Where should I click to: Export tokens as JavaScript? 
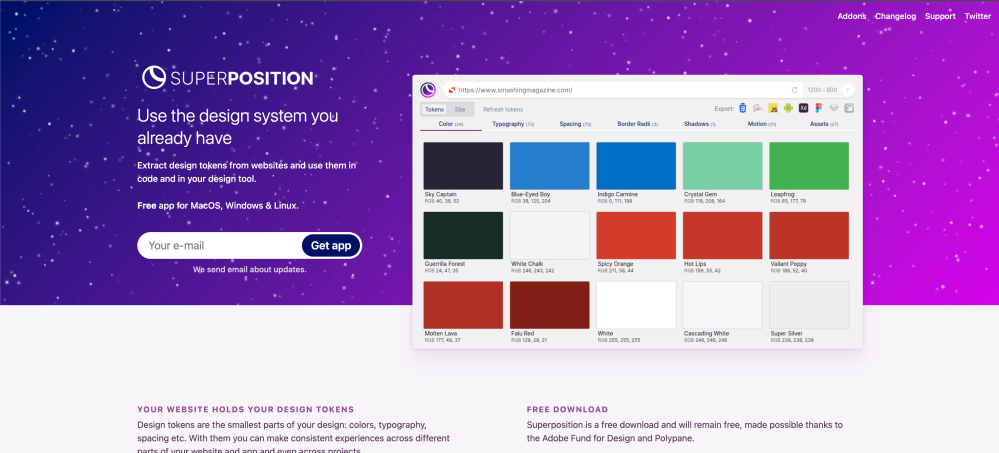coord(773,108)
